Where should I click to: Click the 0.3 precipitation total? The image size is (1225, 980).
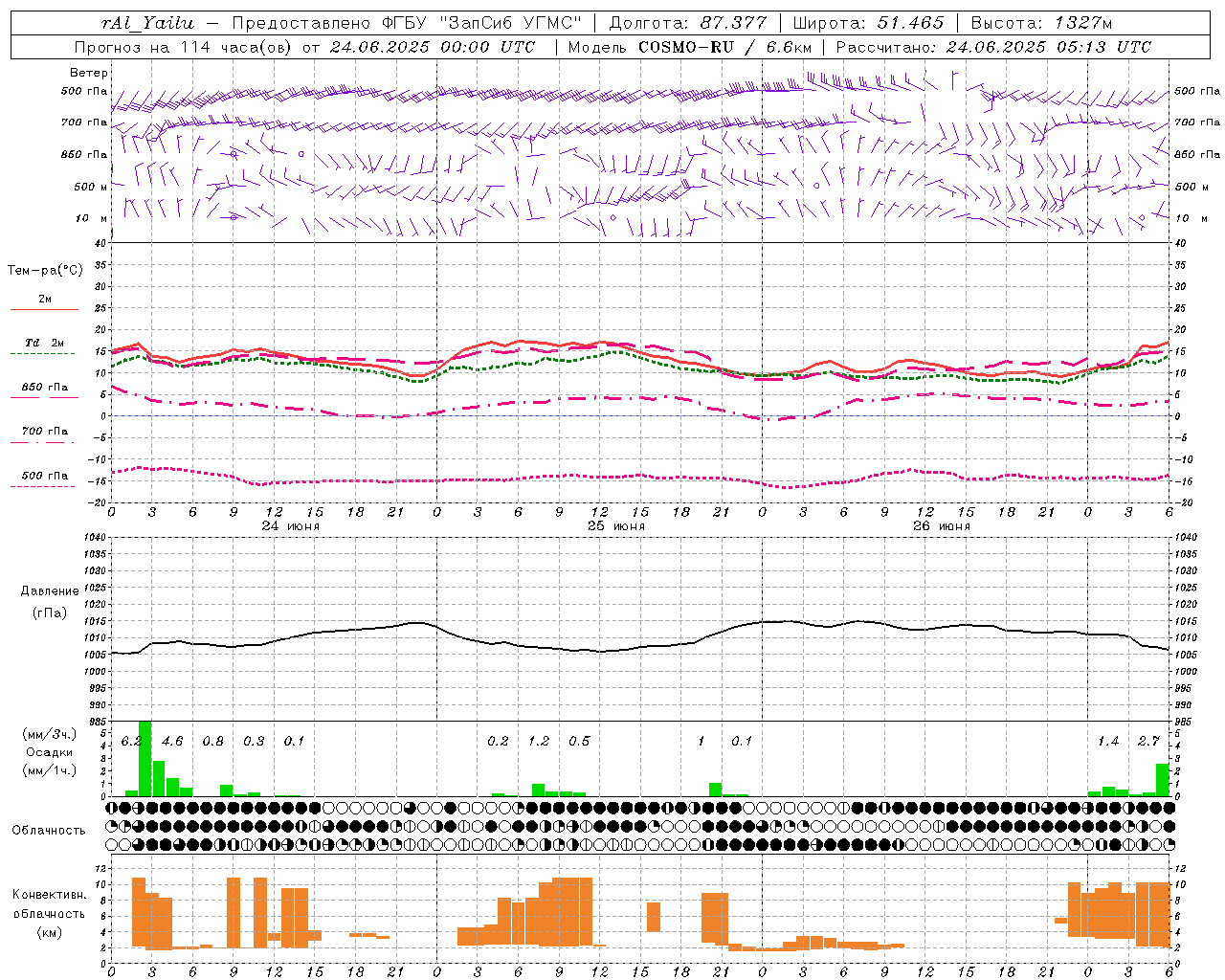pyautogui.click(x=254, y=741)
